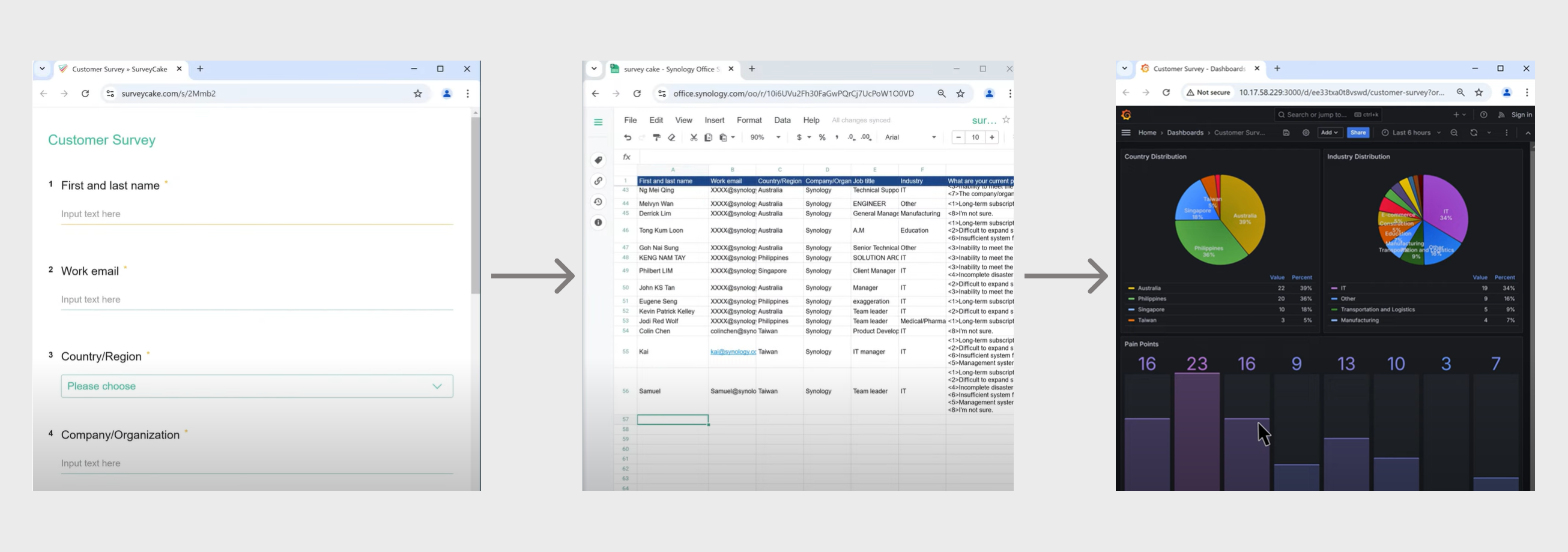Click the info icon in spreadsheet sidebar
This screenshot has width=1568, height=552.
[598, 223]
